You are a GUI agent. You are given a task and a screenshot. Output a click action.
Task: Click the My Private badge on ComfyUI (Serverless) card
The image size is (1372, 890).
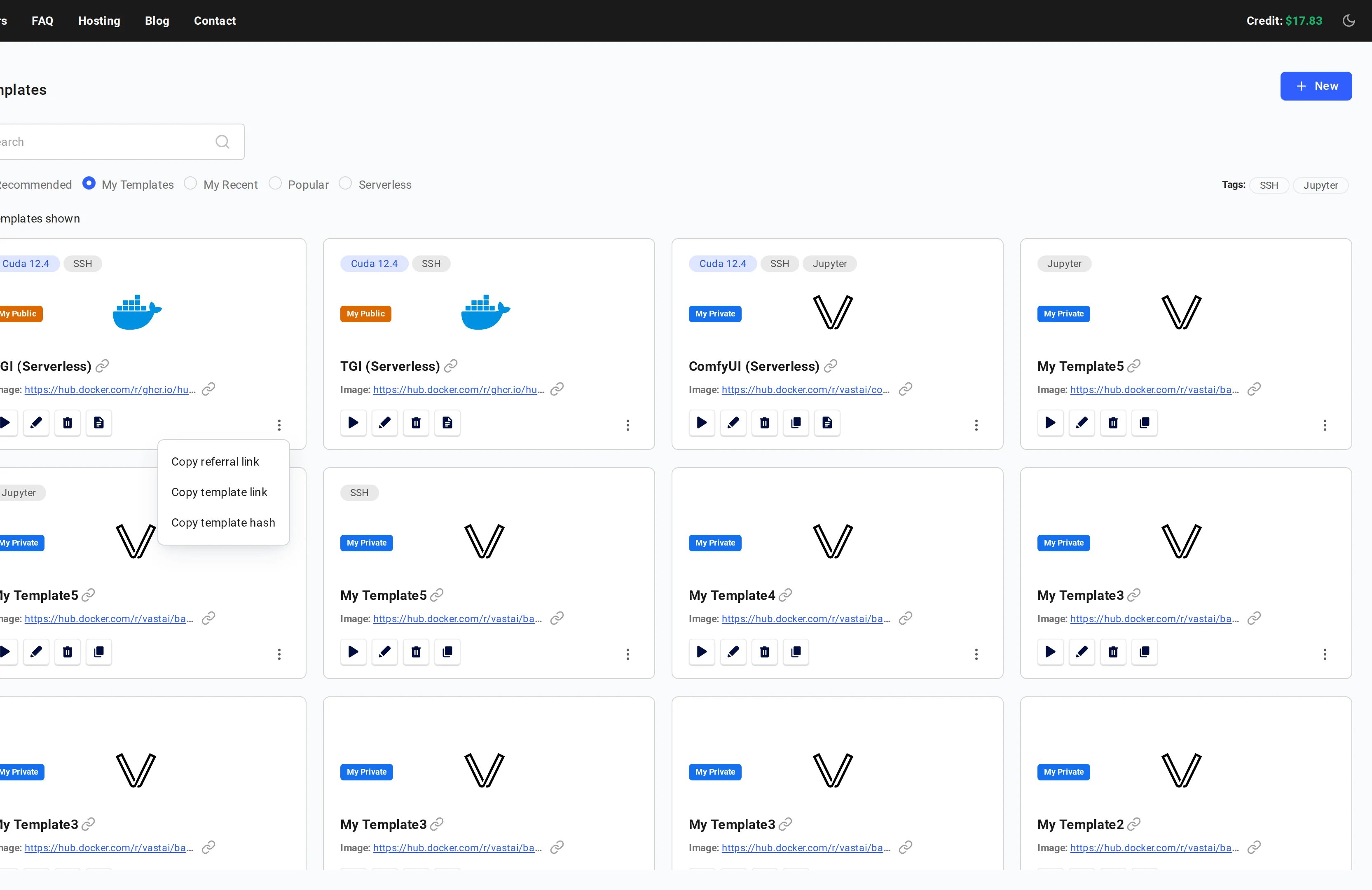(x=715, y=314)
